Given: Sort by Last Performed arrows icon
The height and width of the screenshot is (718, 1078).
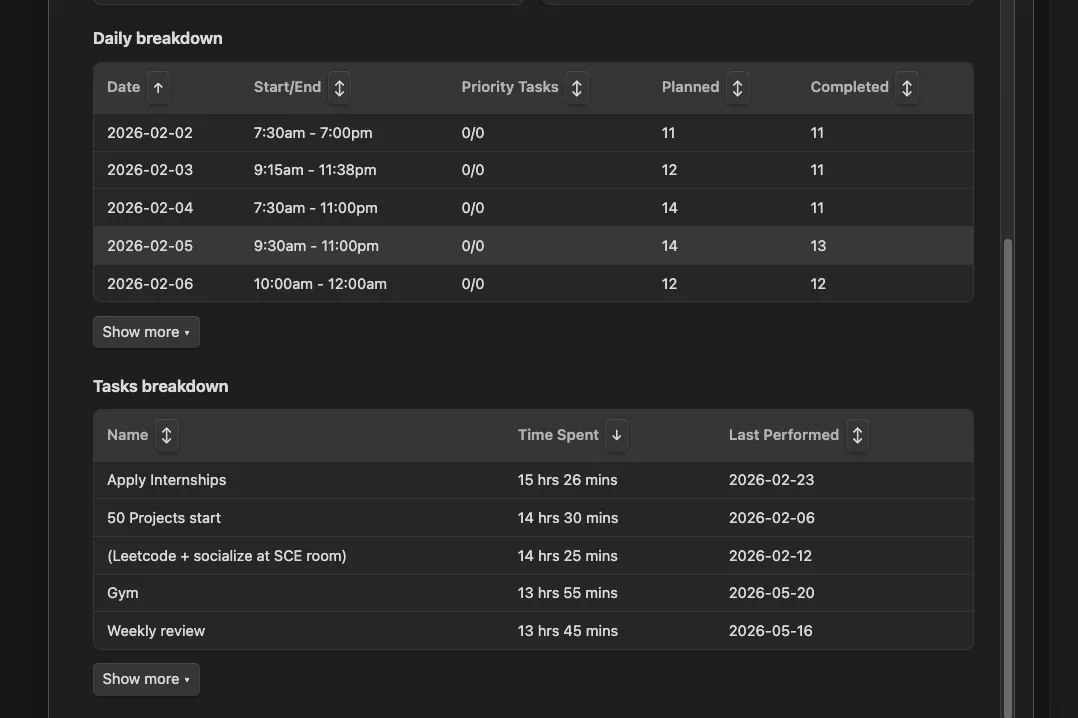Looking at the screenshot, I should click(x=857, y=435).
